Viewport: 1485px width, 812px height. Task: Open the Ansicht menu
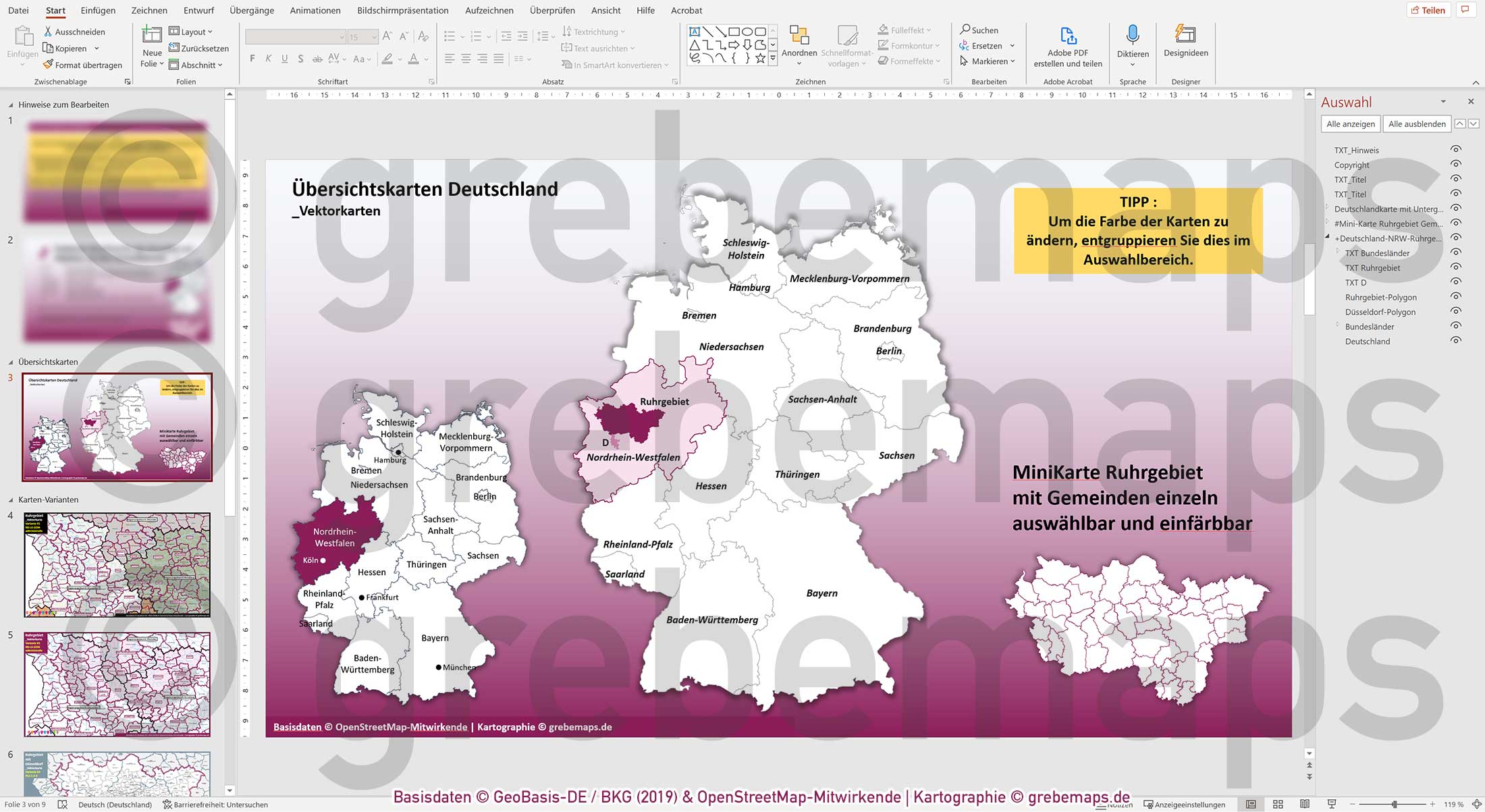pyautogui.click(x=605, y=10)
